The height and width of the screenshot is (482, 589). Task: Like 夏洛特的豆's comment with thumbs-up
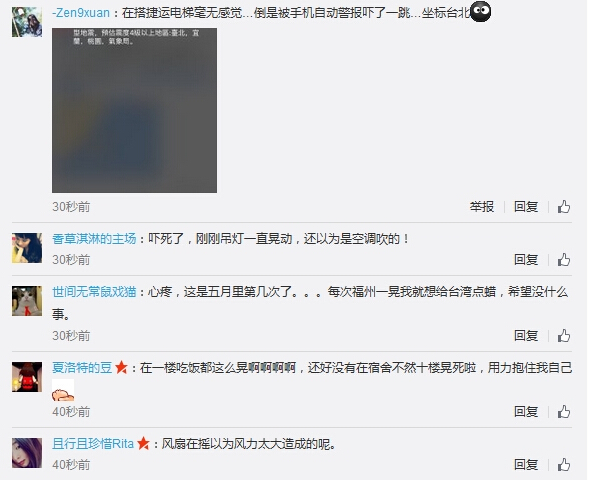(x=564, y=412)
